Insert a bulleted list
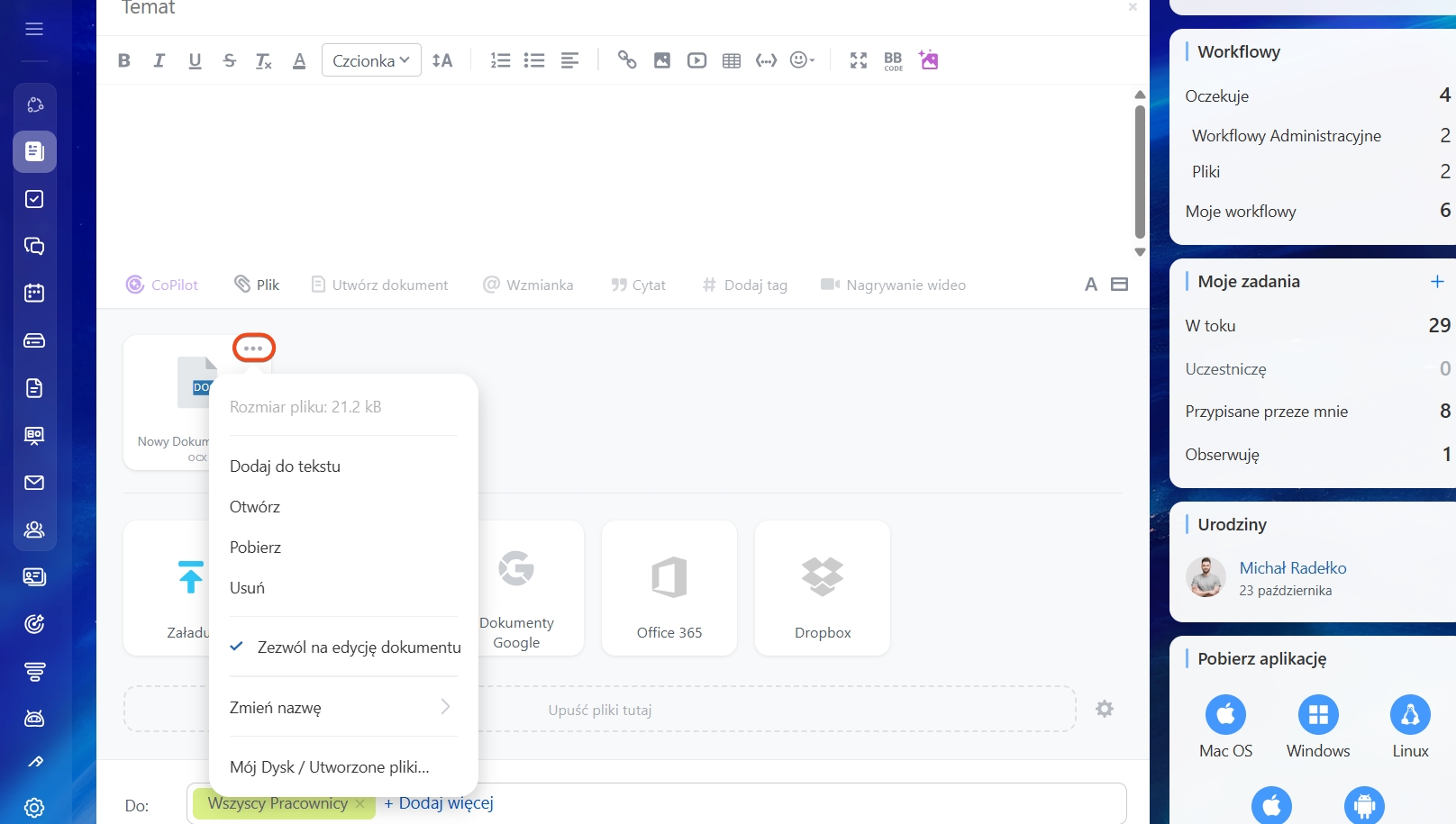This screenshot has height=824, width=1456. coord(534,60)
